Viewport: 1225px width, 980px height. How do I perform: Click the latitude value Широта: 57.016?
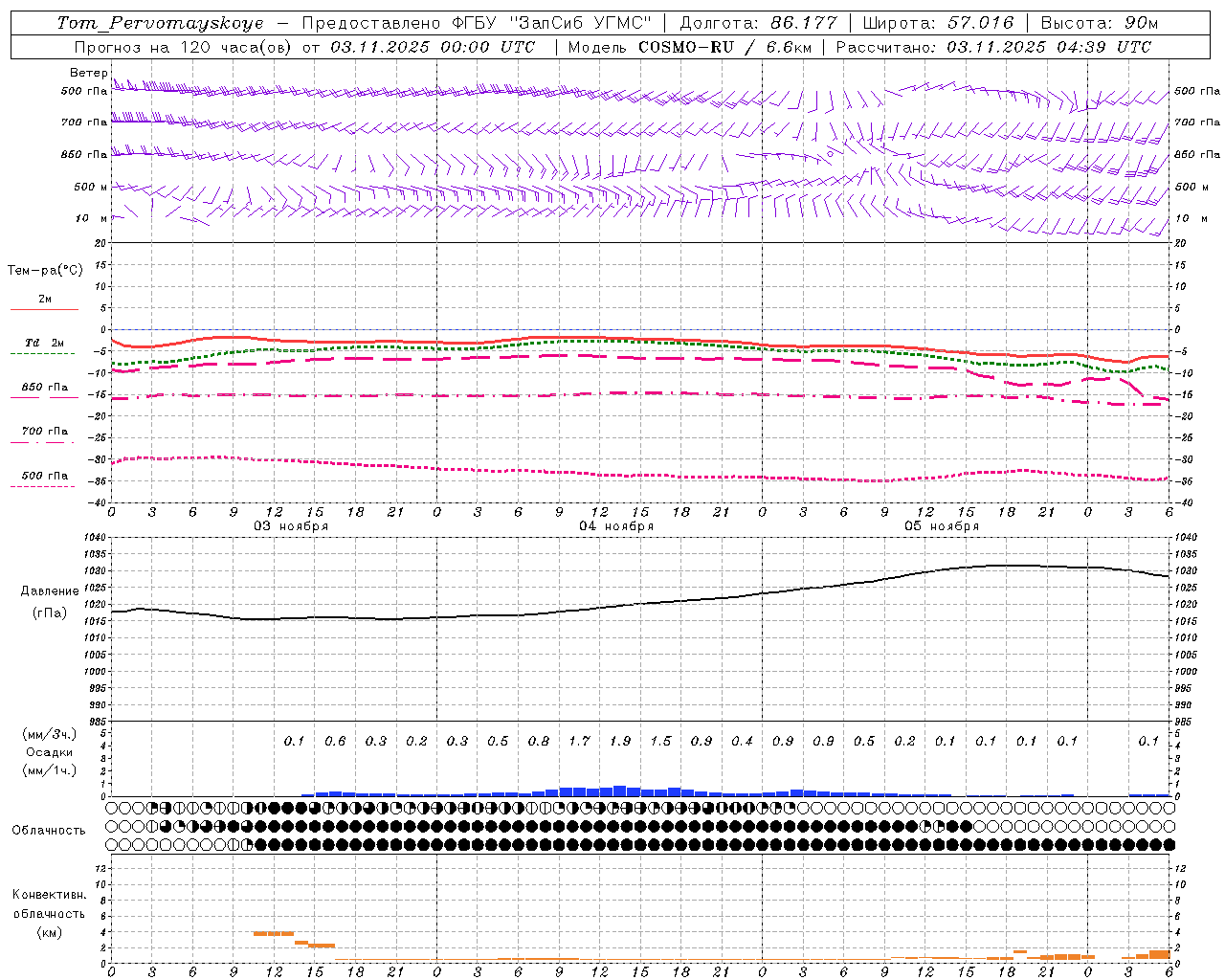[x=938, y=23]
